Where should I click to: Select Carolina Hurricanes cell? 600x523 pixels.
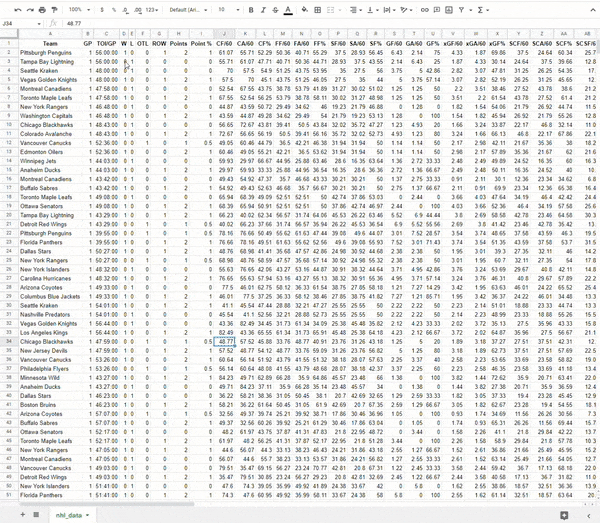pos(50,278)
